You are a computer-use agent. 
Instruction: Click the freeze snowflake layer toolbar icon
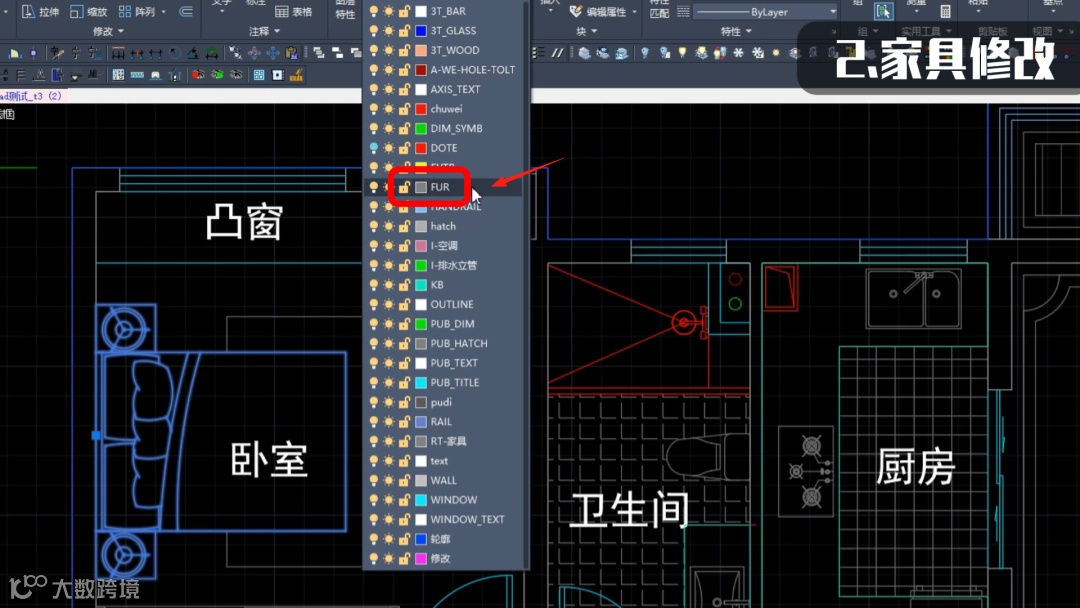click(x=738, y=52)
